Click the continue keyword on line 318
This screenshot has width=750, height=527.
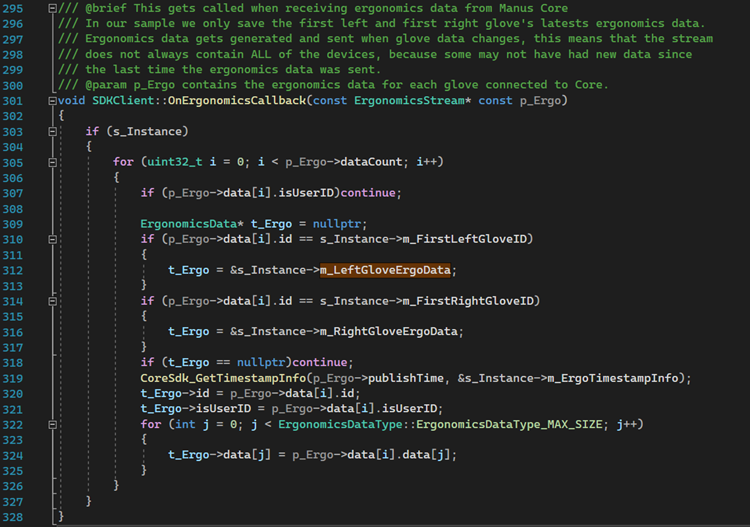coord(320,362)
